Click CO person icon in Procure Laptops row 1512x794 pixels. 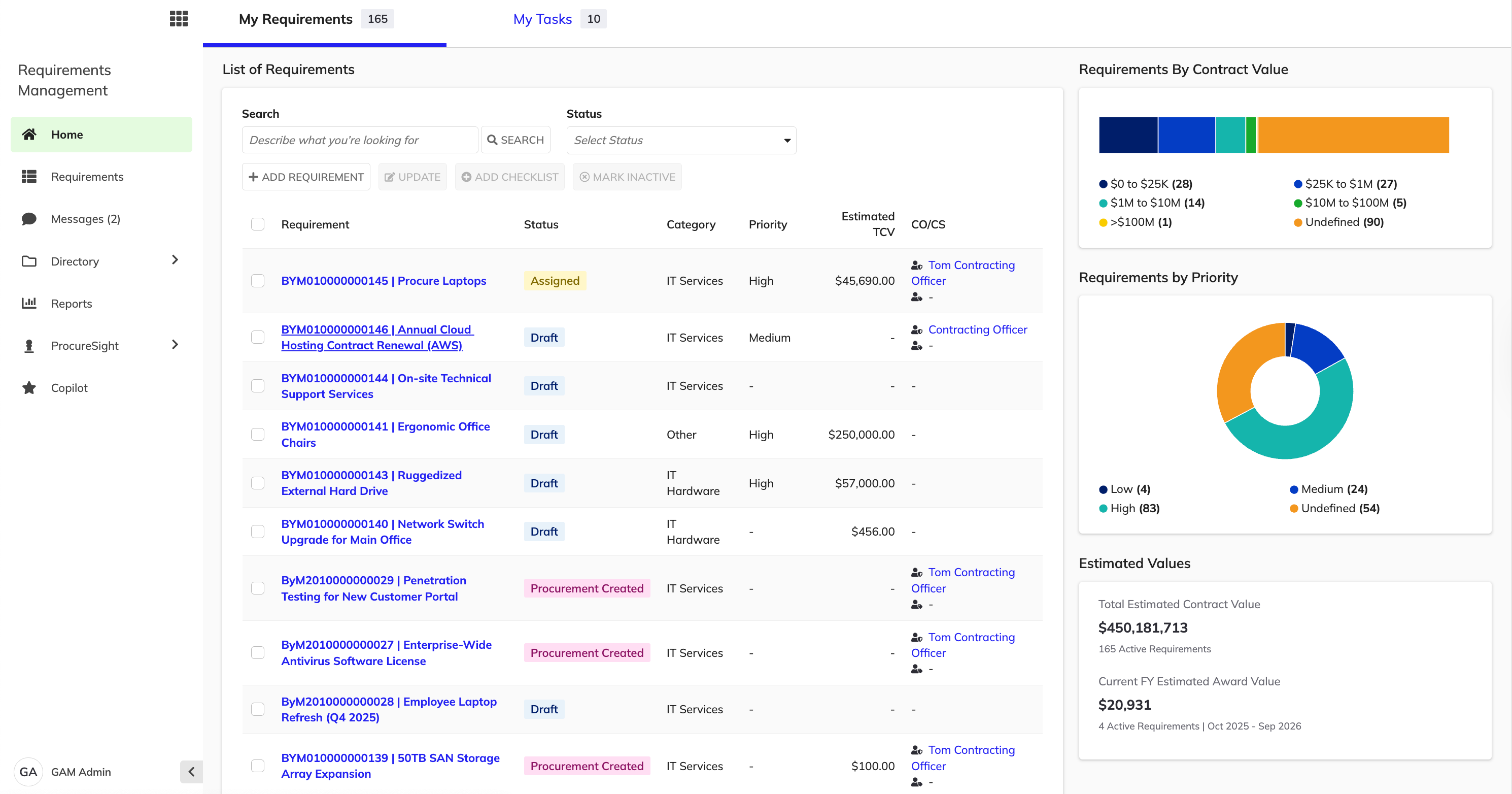pos(917,265)
